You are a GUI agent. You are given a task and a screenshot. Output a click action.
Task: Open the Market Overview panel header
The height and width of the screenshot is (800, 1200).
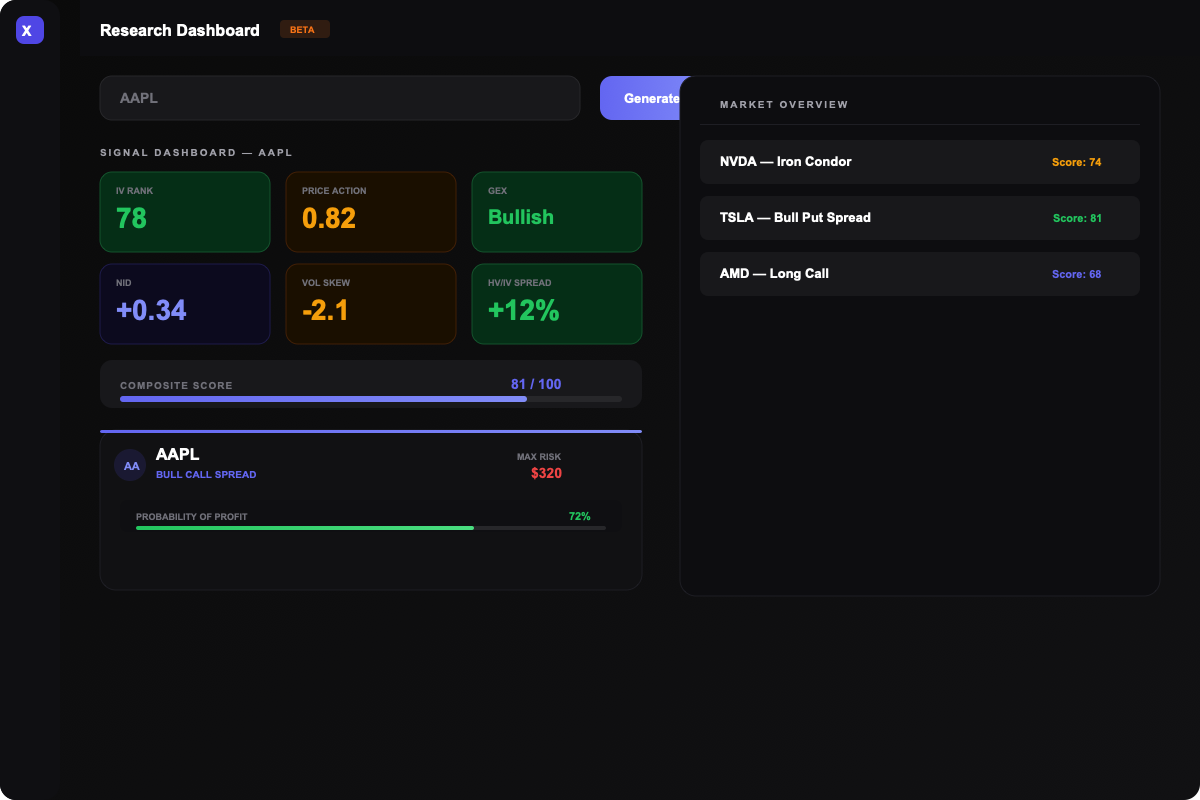(783, 104)
